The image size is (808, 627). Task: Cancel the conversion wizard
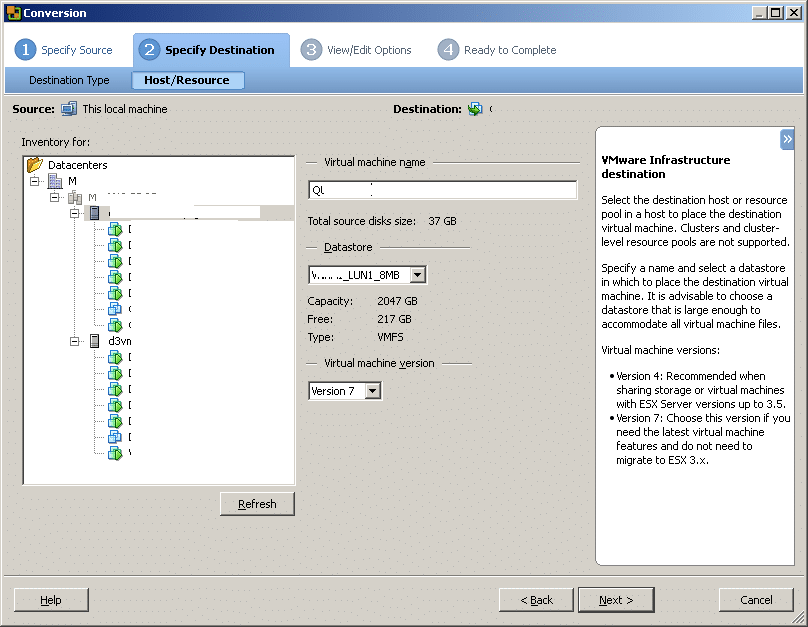756,600
